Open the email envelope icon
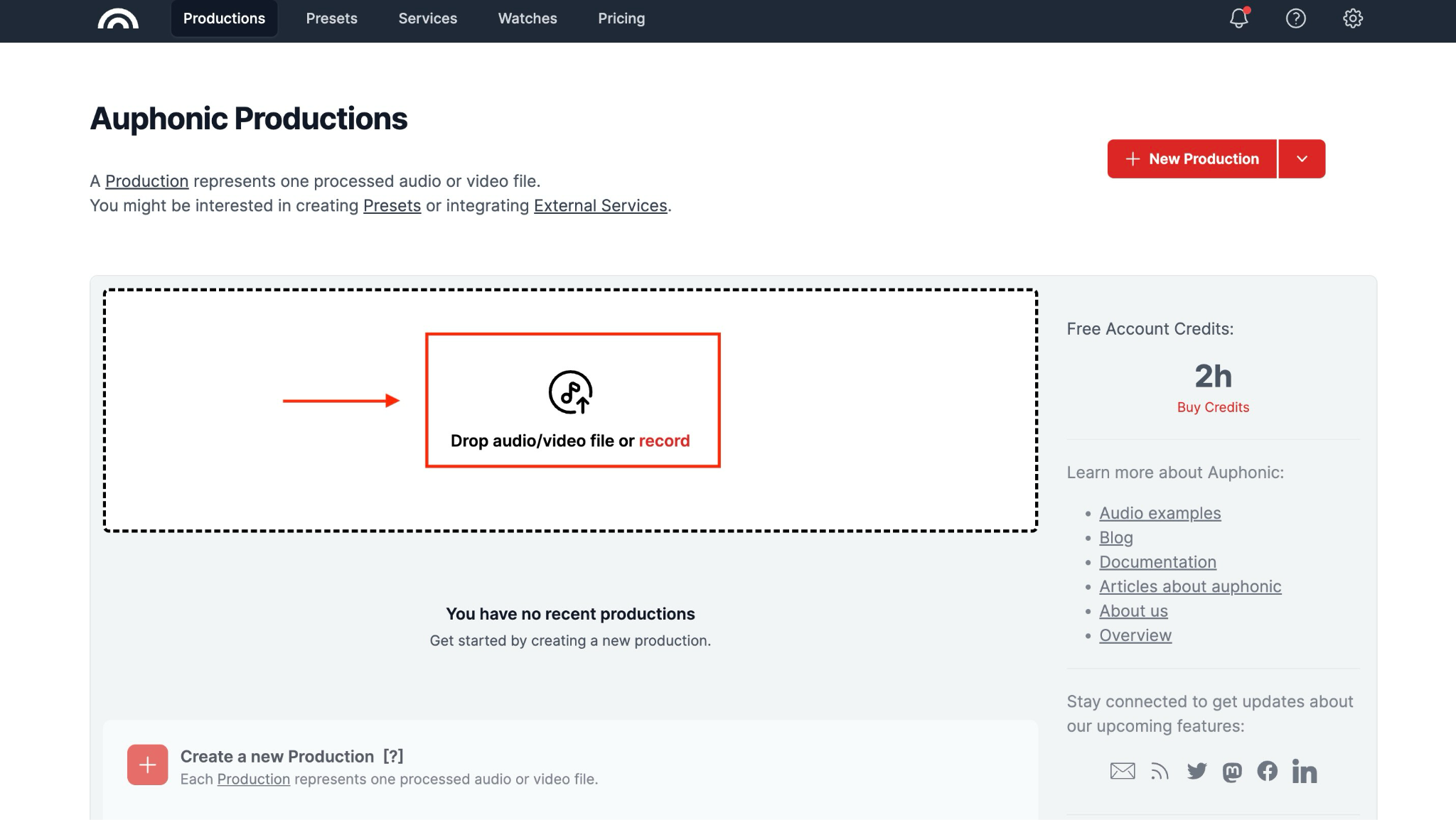 tap(1123, 771)
